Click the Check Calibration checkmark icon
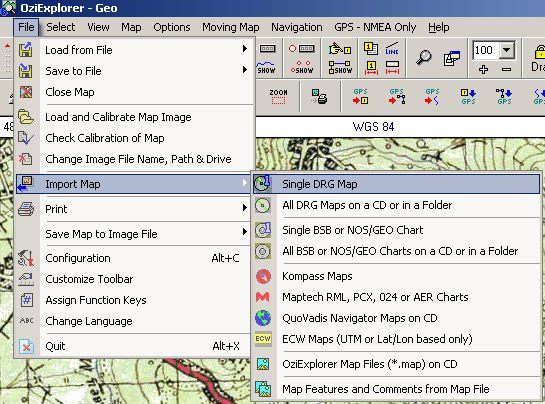Image resolution: width=545 pixels, height=404 pixels. (26, 138)
